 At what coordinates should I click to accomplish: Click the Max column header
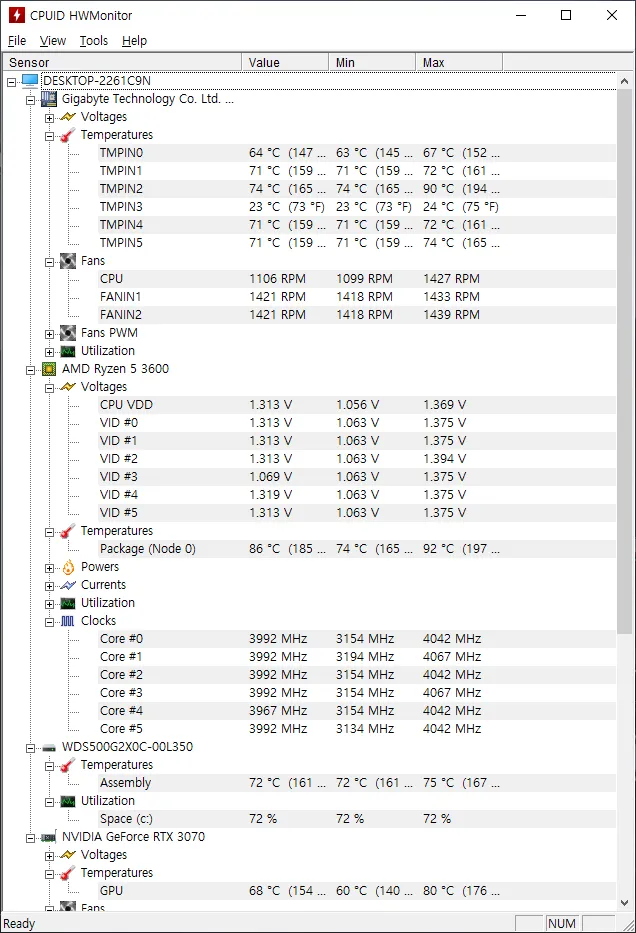pyautogui.click(x=459, y=62)
